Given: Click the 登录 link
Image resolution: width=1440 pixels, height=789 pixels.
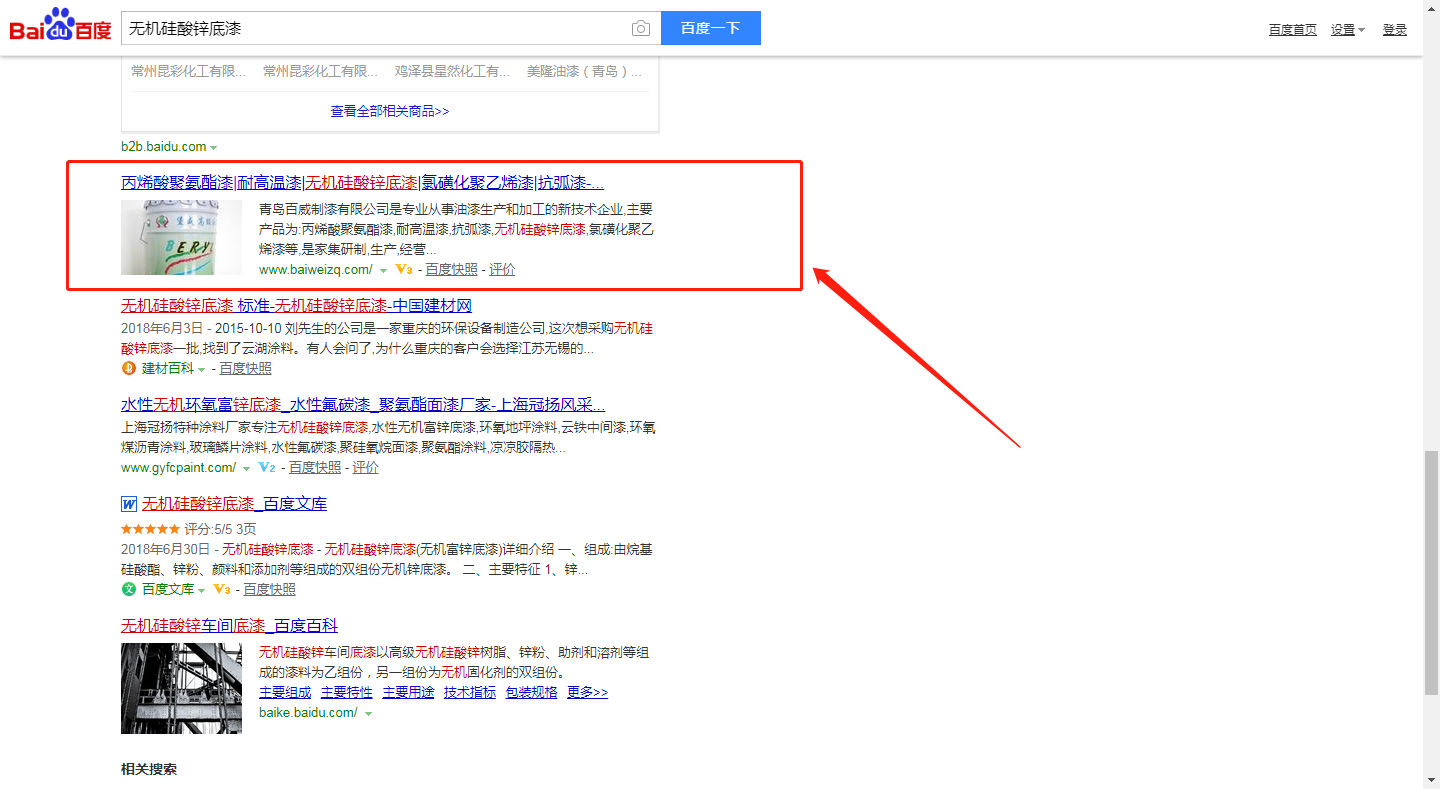Looking at the screenshot, I should [1395, 30].
